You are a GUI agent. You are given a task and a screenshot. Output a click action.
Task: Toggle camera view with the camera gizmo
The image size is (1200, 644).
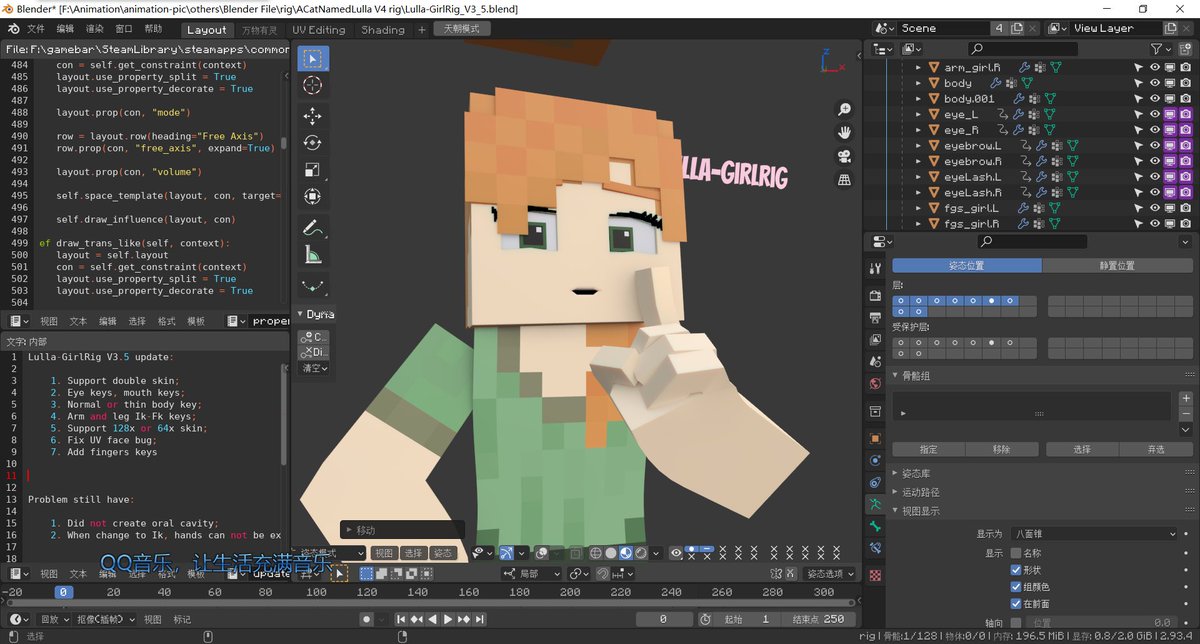tap(844, 156)
